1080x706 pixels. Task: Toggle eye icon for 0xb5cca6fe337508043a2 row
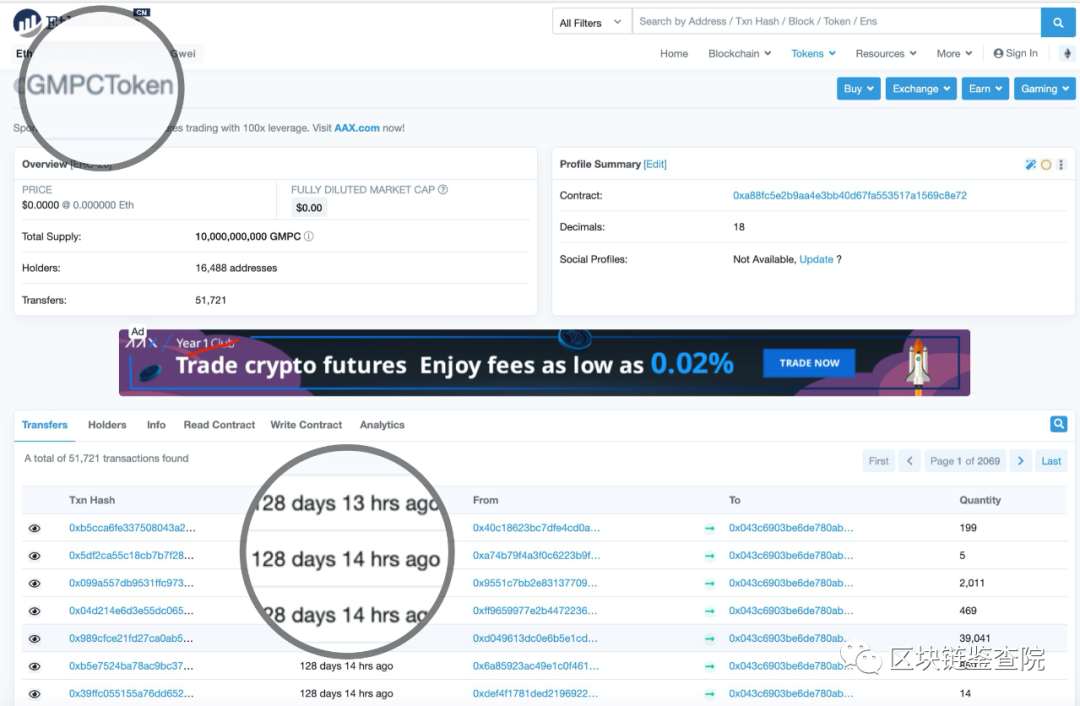pyautogui.click(x=34, y=528)
